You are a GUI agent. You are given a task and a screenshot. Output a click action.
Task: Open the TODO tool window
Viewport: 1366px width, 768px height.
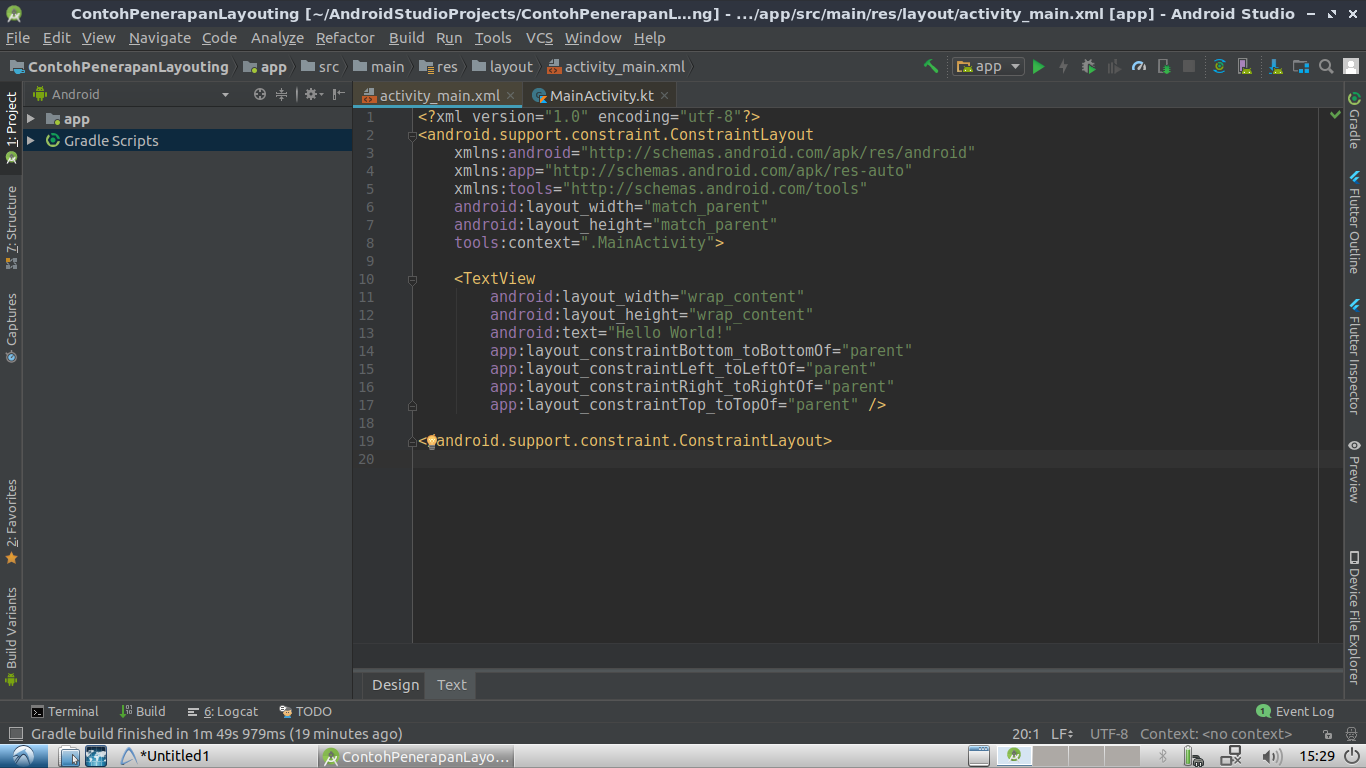(x=305, y=712)
